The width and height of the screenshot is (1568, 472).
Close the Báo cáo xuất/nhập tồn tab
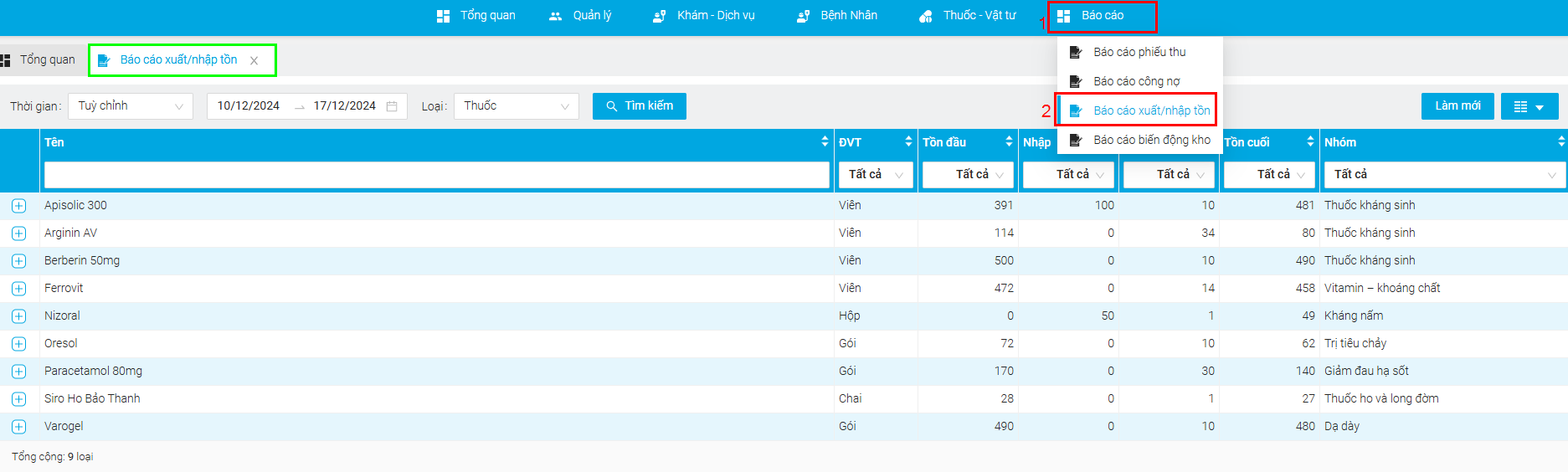(254, 61)
